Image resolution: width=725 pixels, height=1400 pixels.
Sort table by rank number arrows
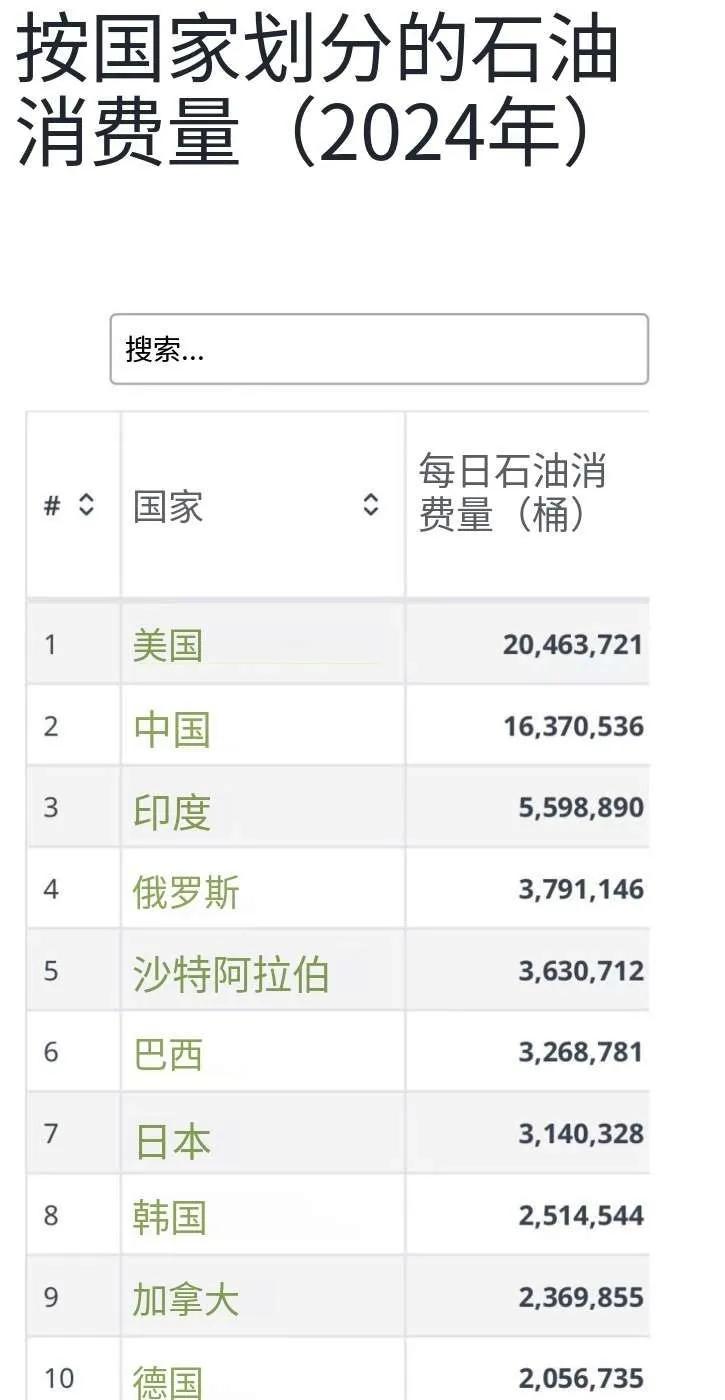tap(86, 505)
